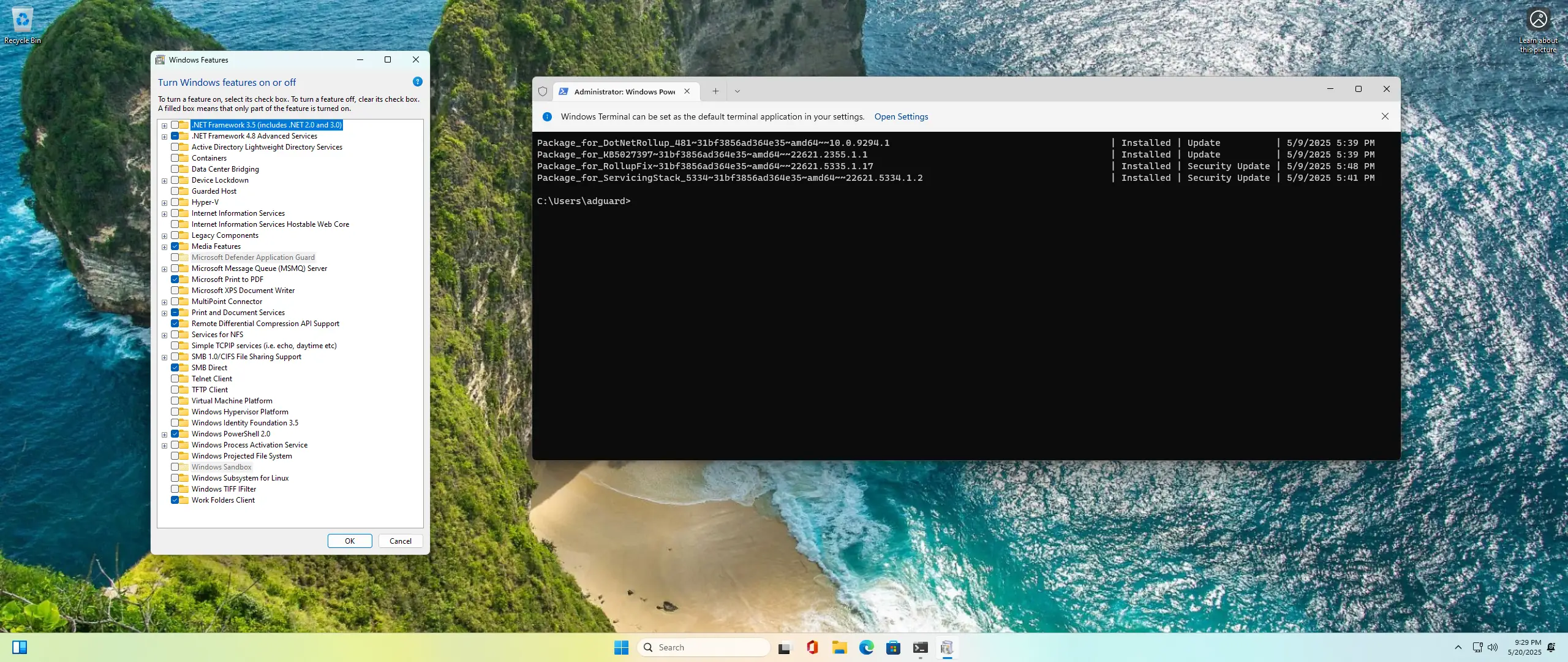
Task: Open Microsoft 365 taskbar icon
Action: point(812,647)
